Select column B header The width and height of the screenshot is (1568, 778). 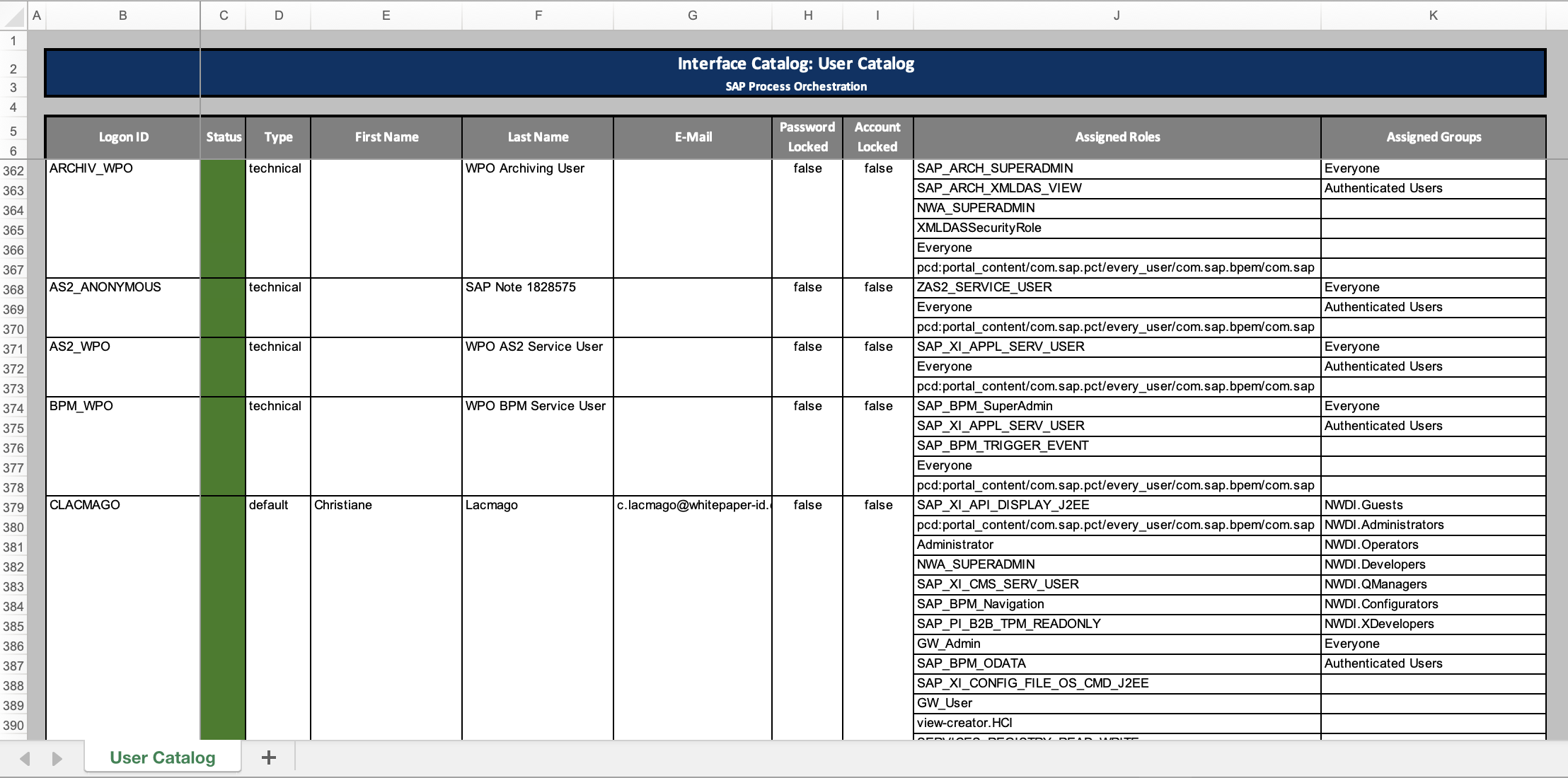coord(123,16)
